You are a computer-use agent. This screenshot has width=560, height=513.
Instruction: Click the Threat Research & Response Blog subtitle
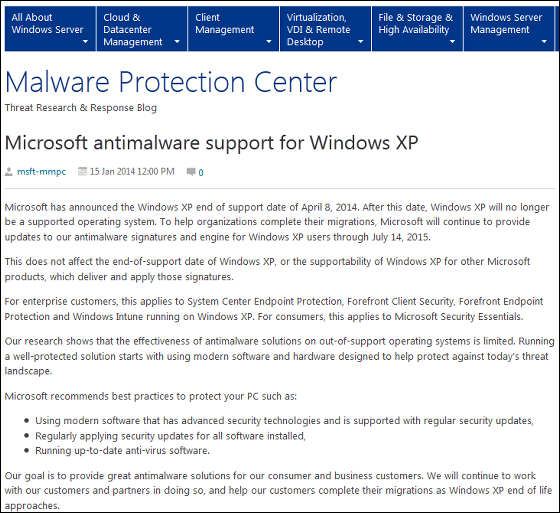click(x=81, y=108)
